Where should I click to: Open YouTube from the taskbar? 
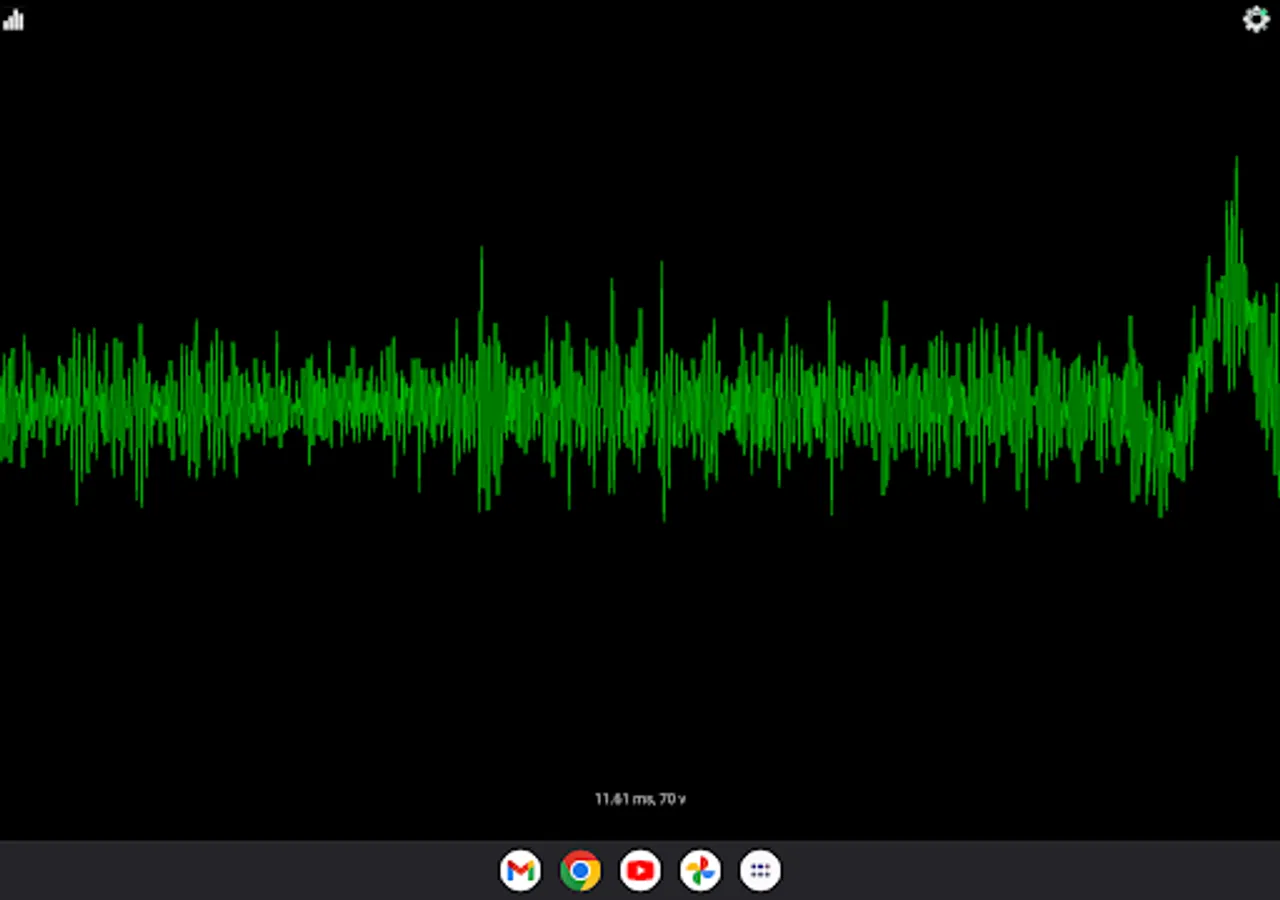[x=640, y=871]
